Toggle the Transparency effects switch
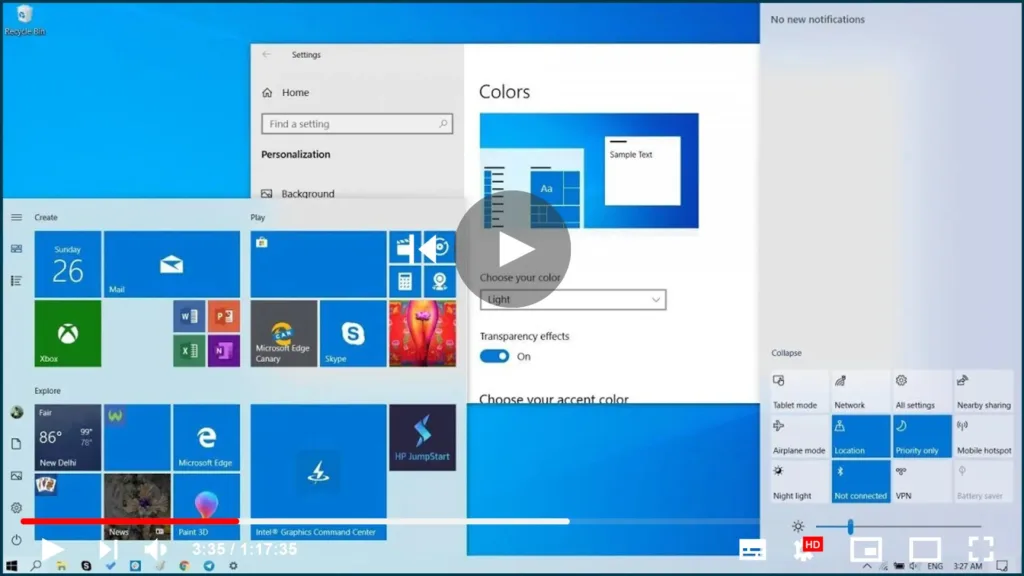The height and width of the screenshot is (576, 1024). (494, 356)
